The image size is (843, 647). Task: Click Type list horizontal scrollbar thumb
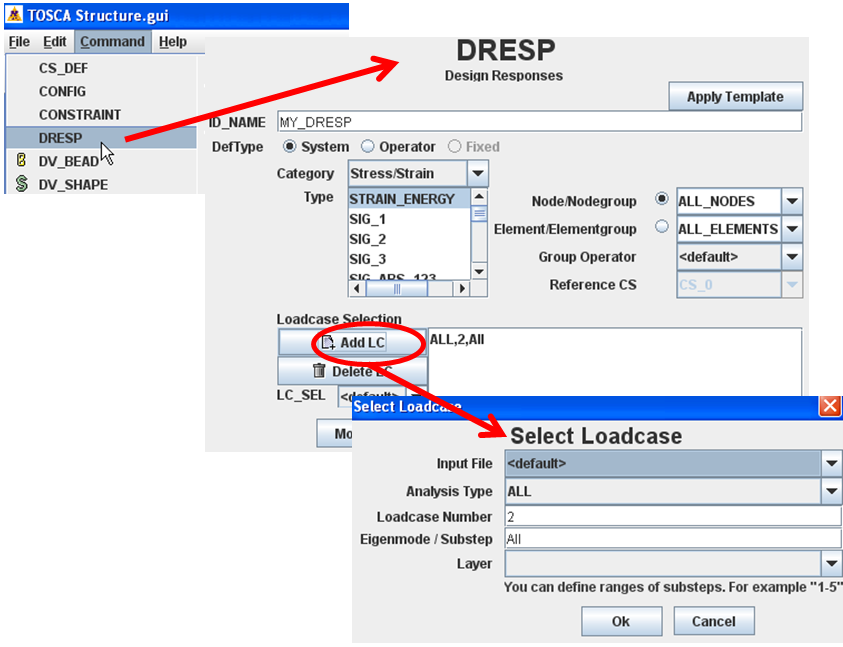pos(397,289)
